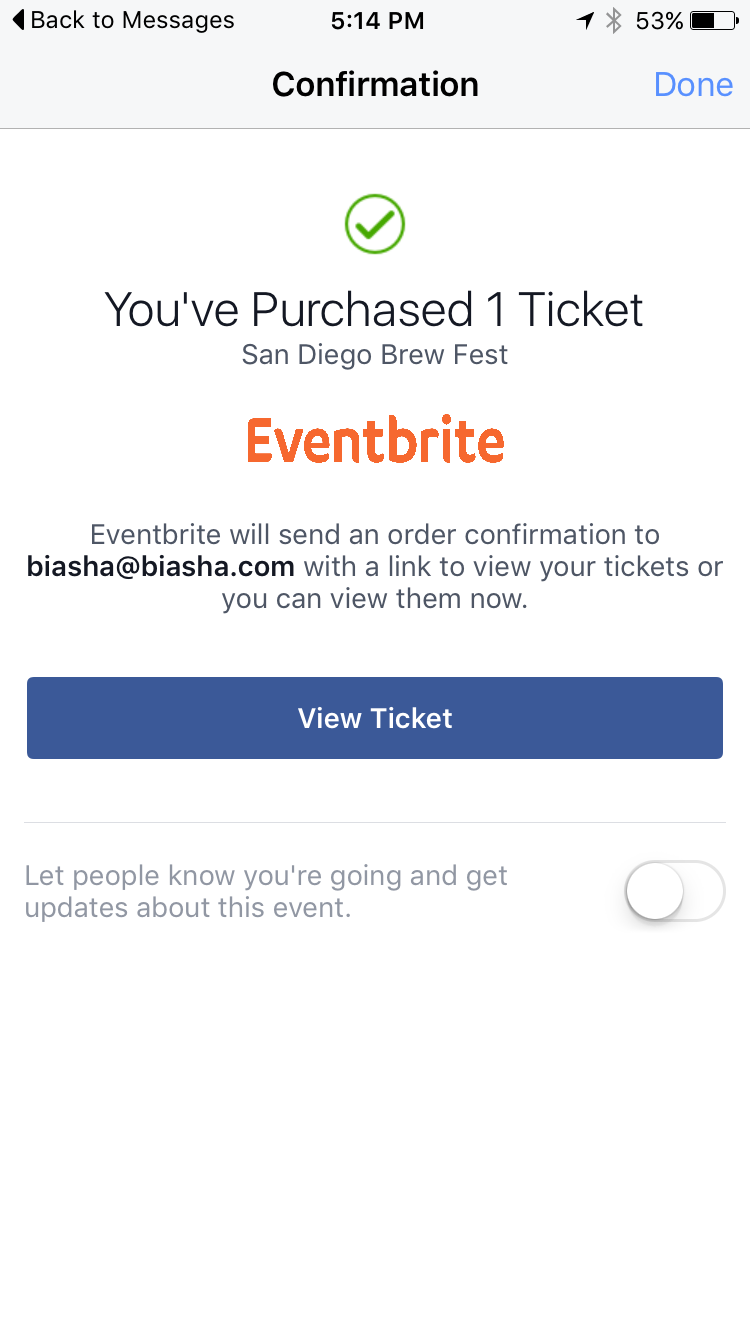
Task: Return via the 'Back to Messages' text
Action: pyautogui.click(x=132, y=20)
